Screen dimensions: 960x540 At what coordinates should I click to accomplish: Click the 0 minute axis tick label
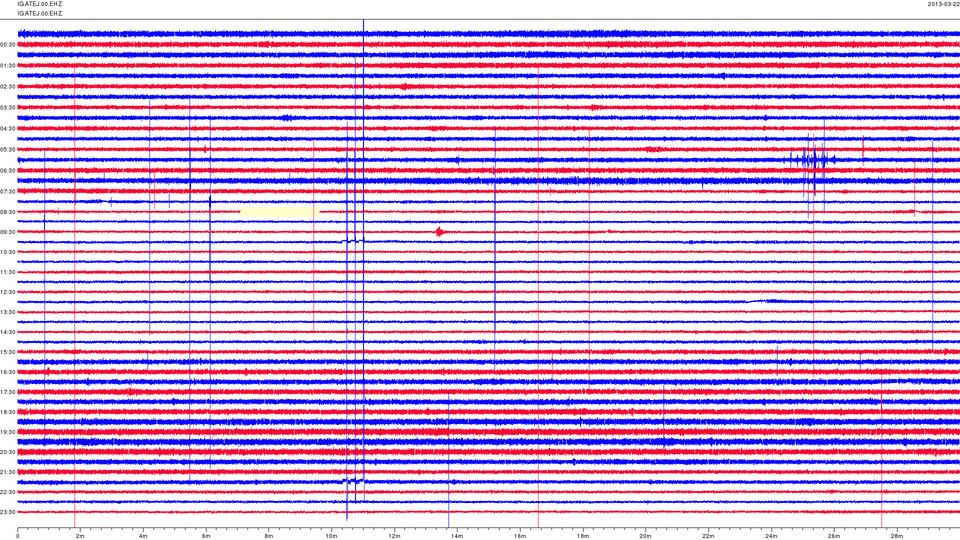(18, 536)
